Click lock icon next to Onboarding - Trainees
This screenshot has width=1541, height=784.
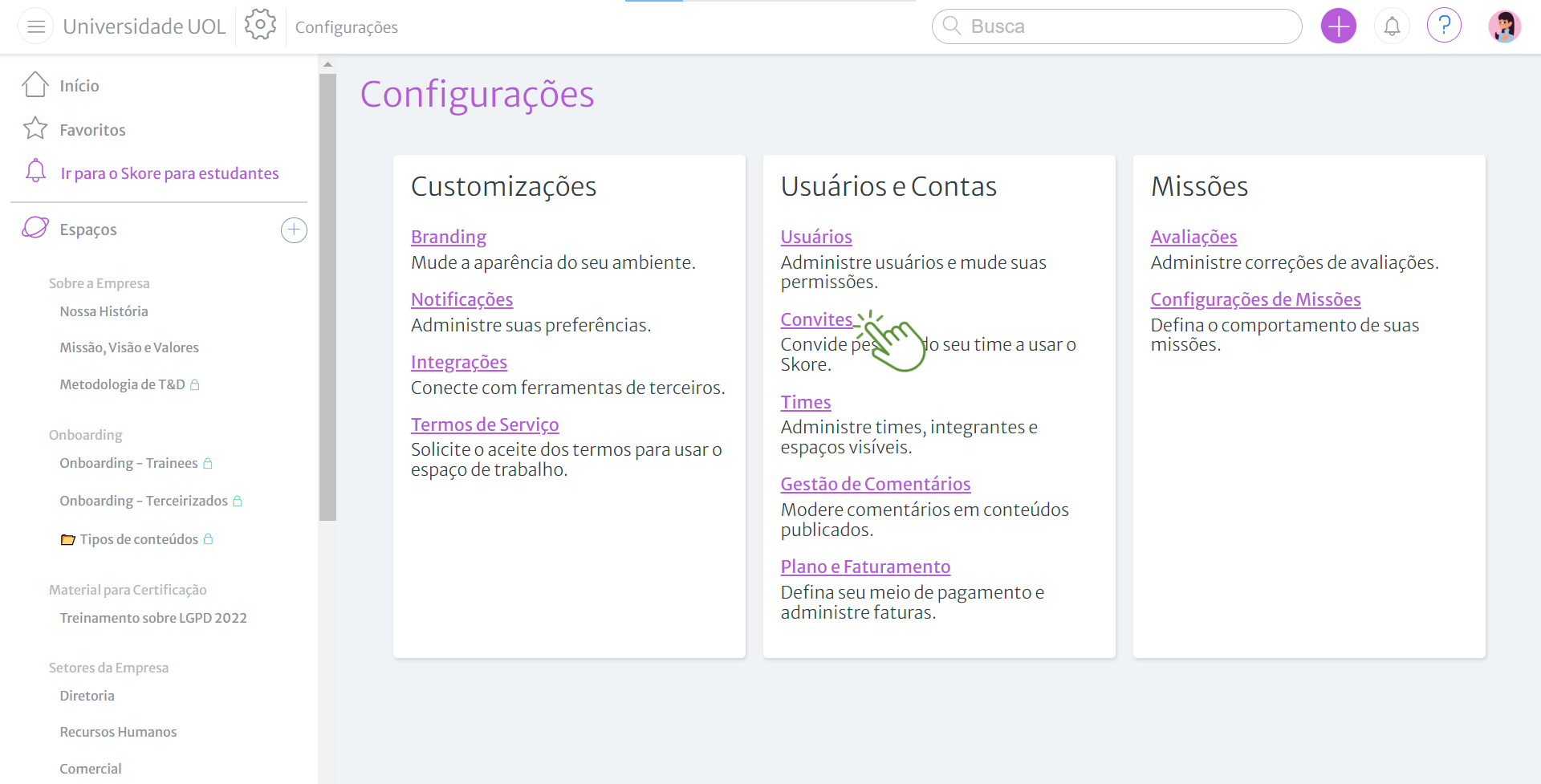[208, 464]
